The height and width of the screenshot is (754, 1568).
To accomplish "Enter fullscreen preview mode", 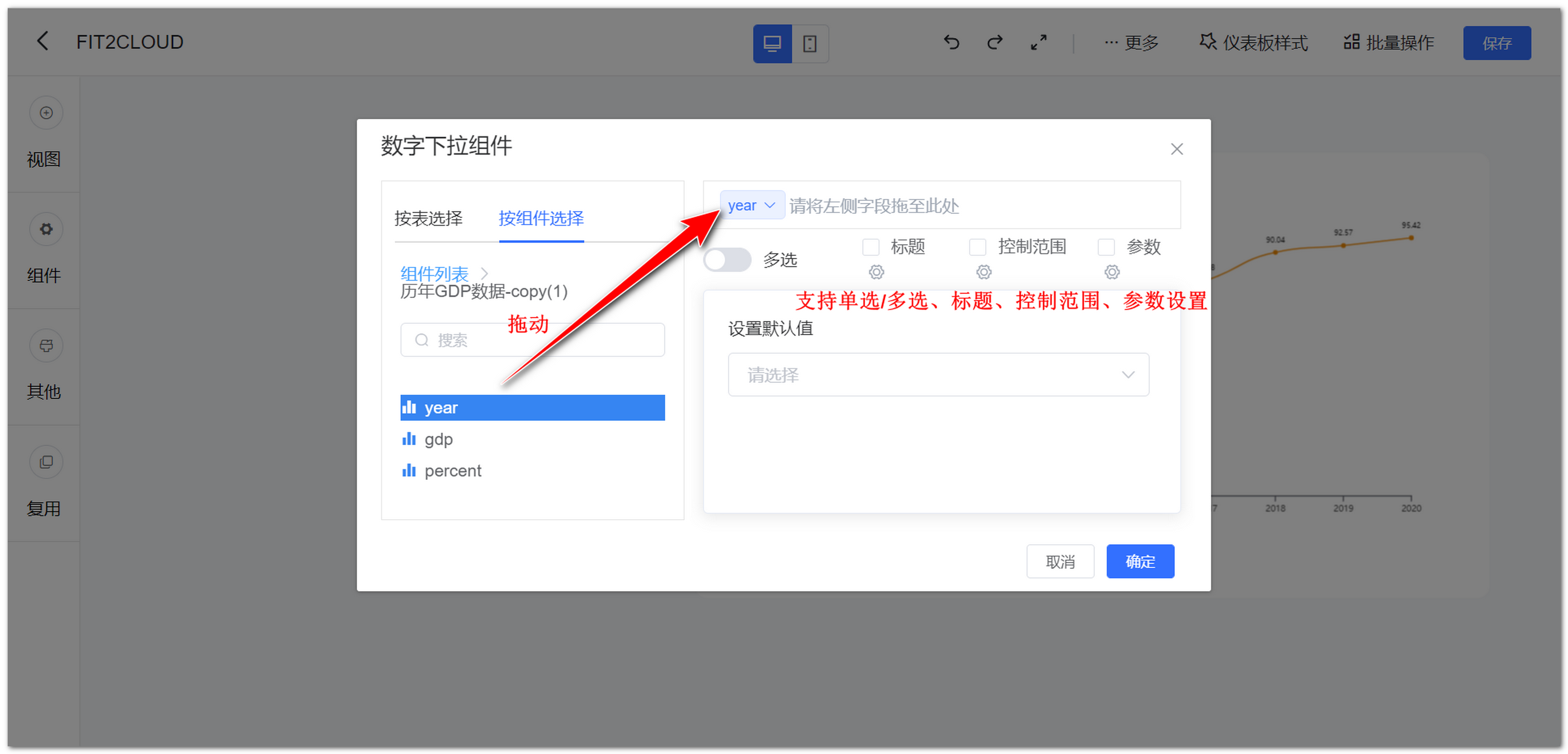I will [x=1038, y=42].
